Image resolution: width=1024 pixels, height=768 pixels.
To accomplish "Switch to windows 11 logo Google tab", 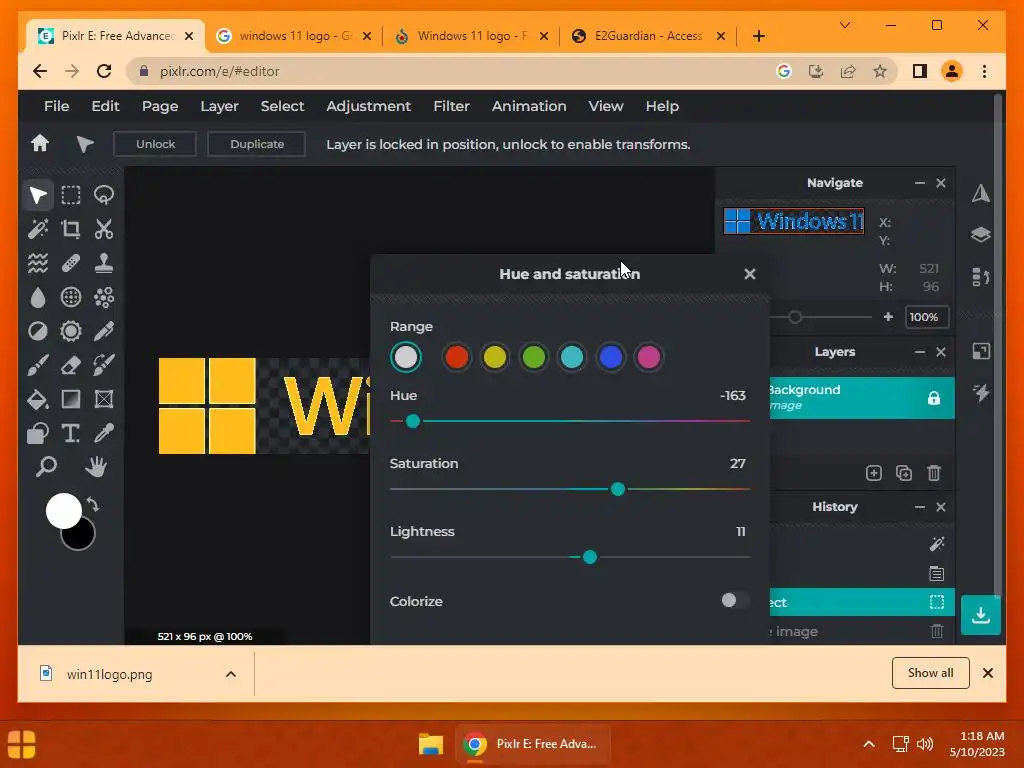I will [294, 36].
